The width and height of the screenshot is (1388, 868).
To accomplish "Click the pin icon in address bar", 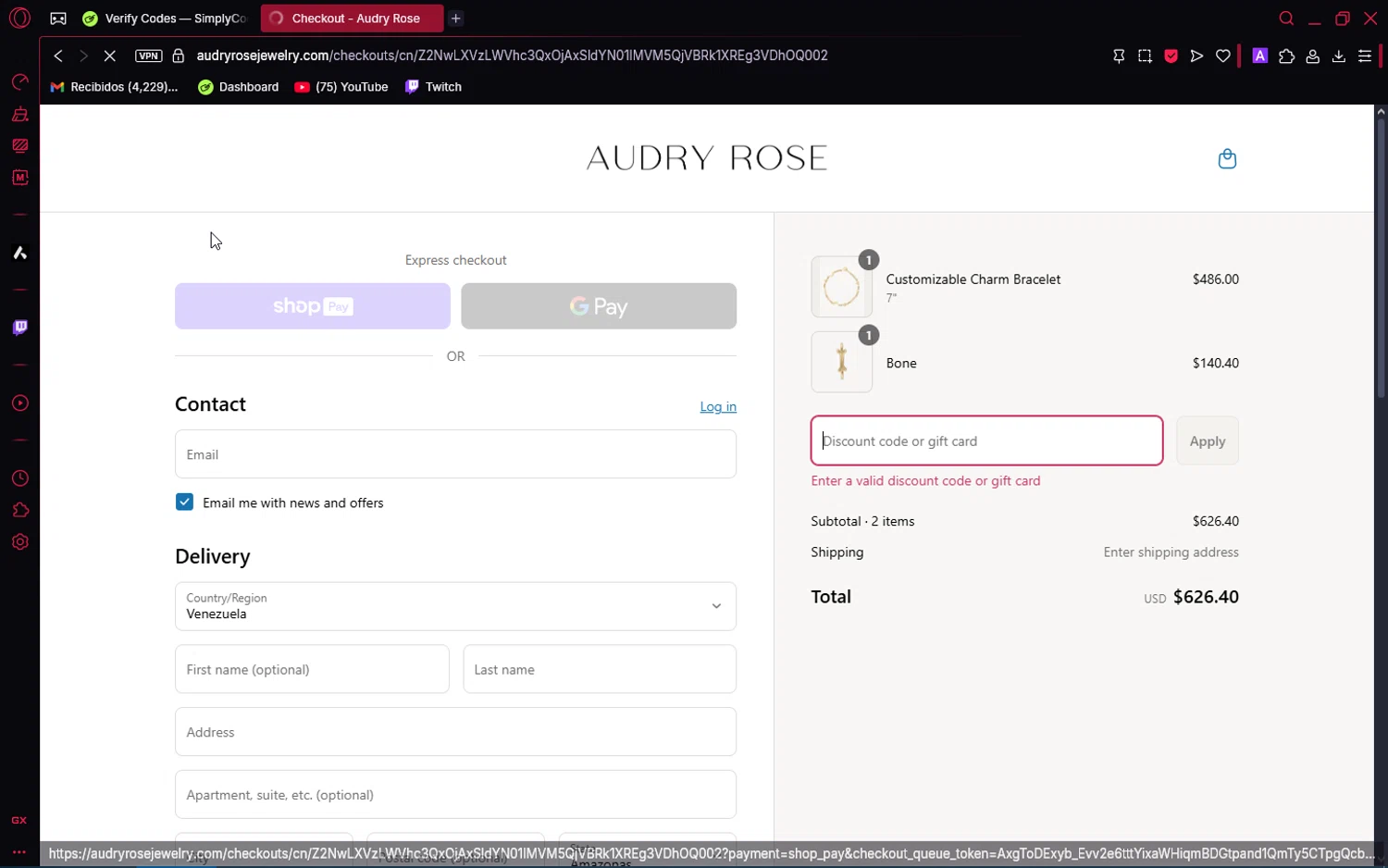I will (x=1119, y=56).
